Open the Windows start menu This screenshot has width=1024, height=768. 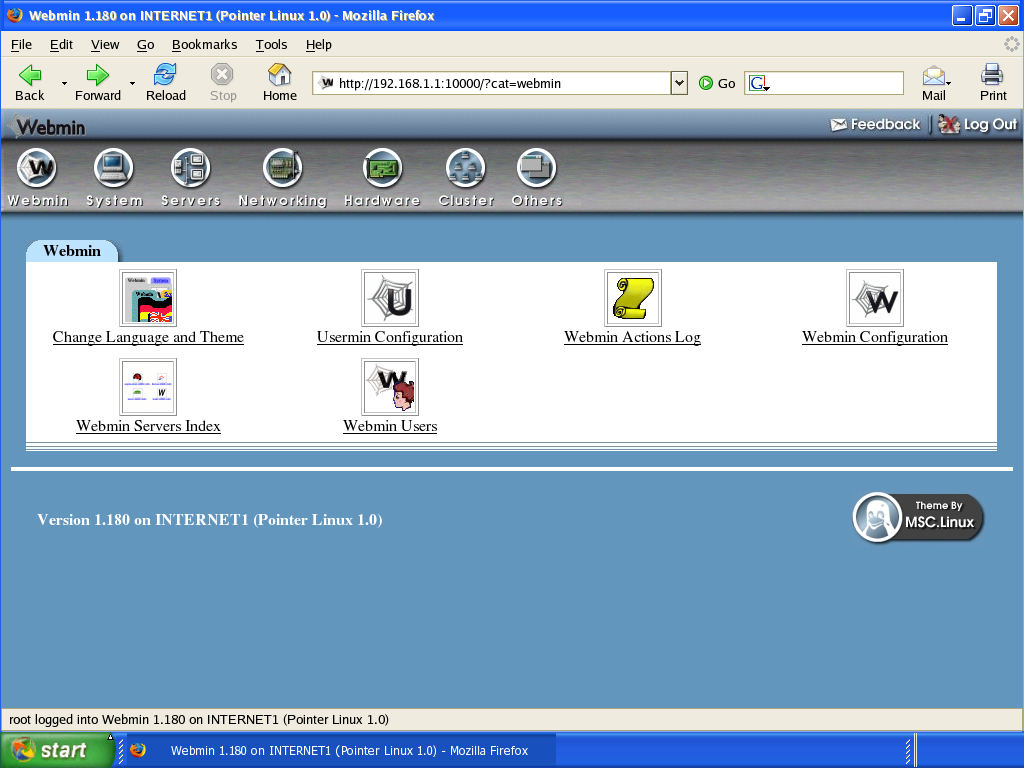pos(57,750)
